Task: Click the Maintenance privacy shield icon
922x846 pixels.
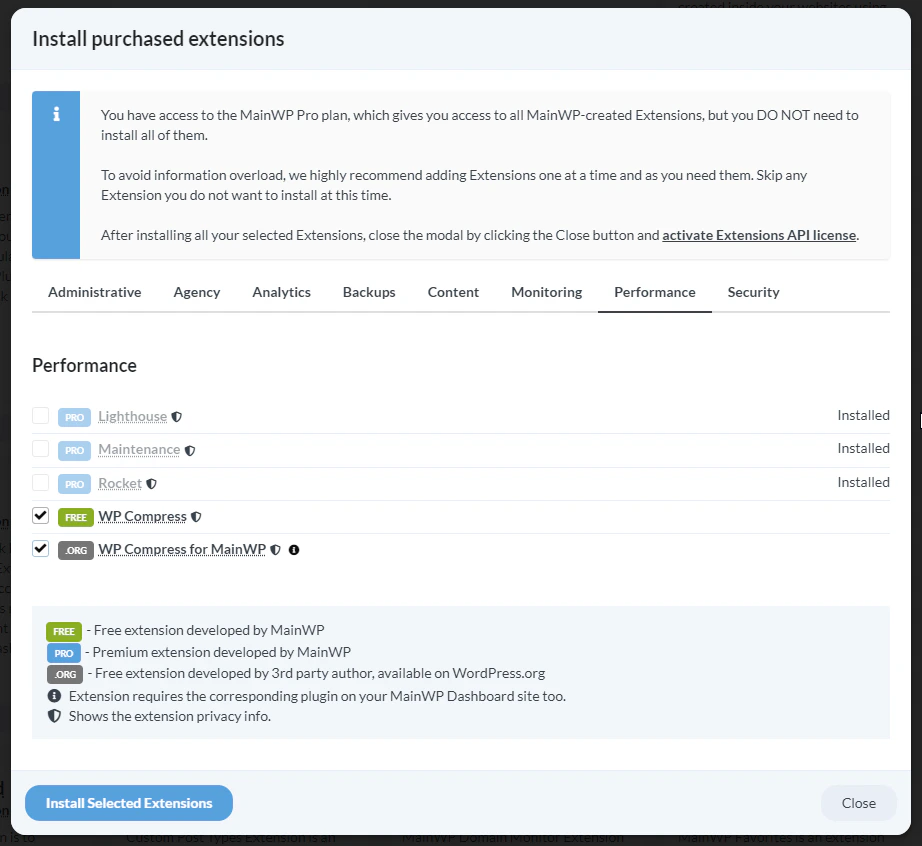Action: (190, 450)
